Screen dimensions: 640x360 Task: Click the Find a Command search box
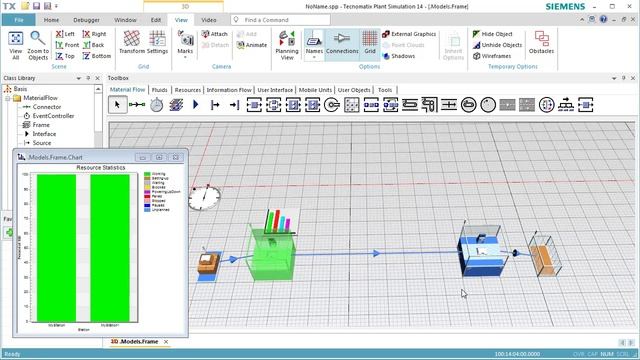(280, 20)
